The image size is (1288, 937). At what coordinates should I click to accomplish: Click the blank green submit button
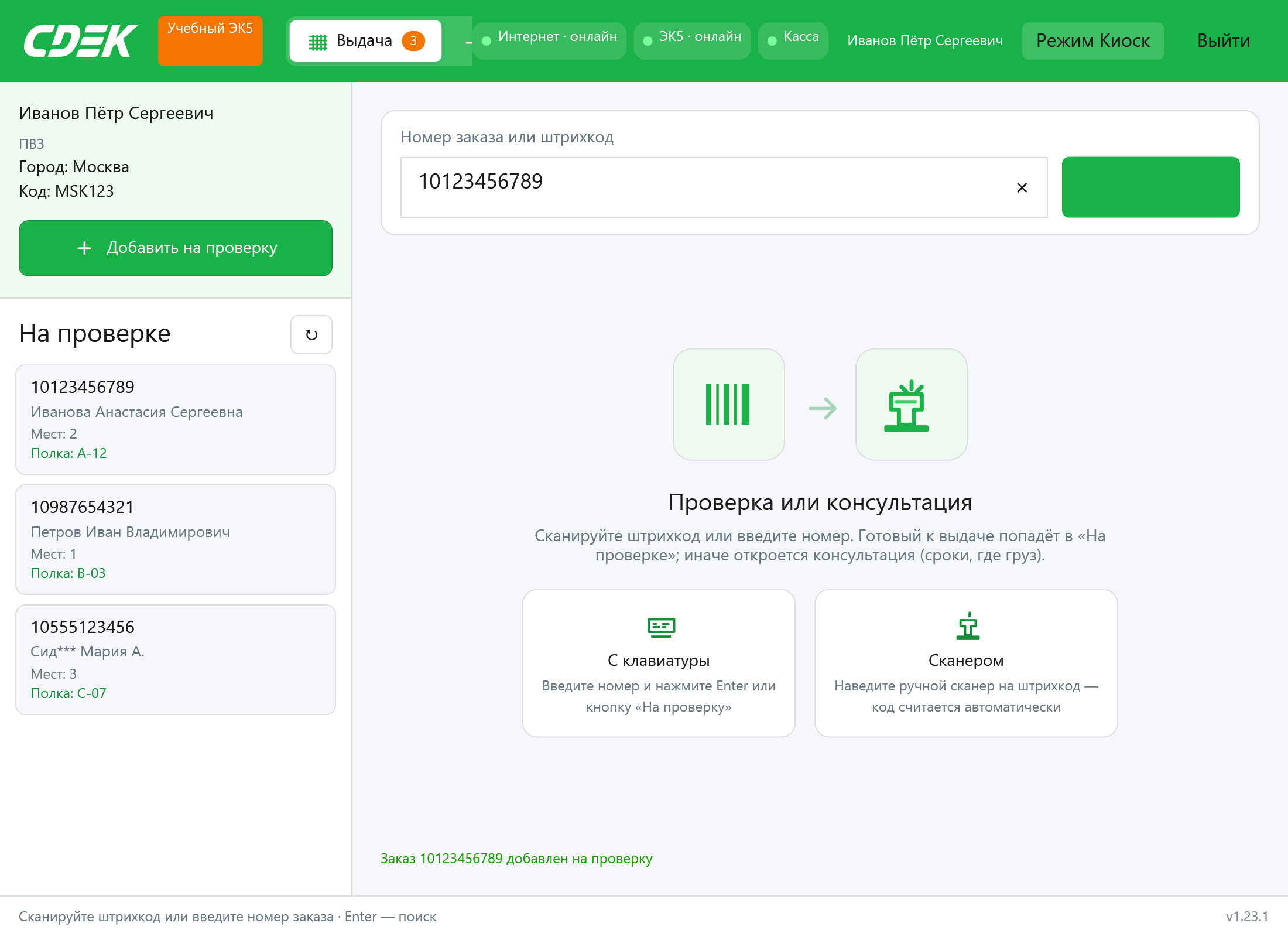pos(1150,187)
